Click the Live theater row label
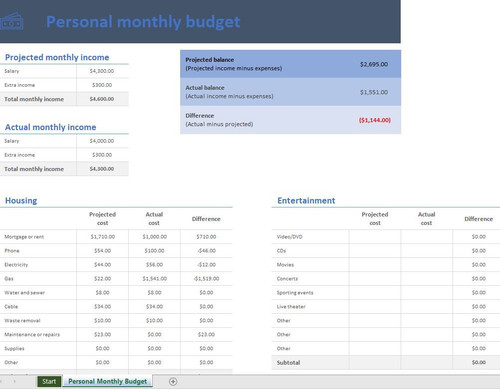 tap(291, 307)
